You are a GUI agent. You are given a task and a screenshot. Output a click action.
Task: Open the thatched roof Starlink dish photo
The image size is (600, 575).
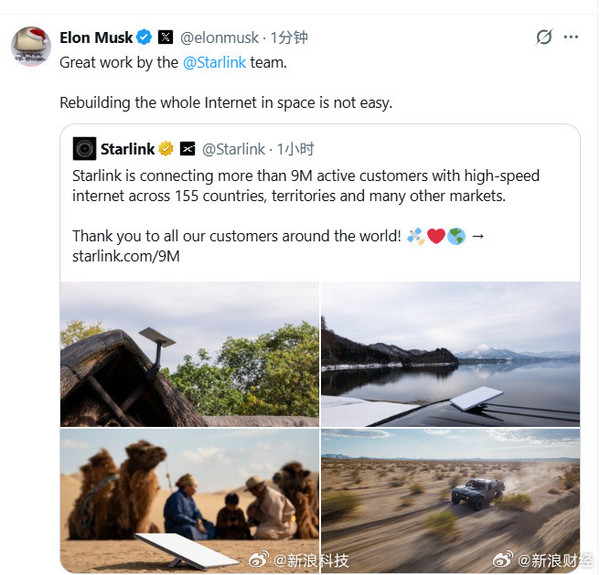(x=190, y=353)
